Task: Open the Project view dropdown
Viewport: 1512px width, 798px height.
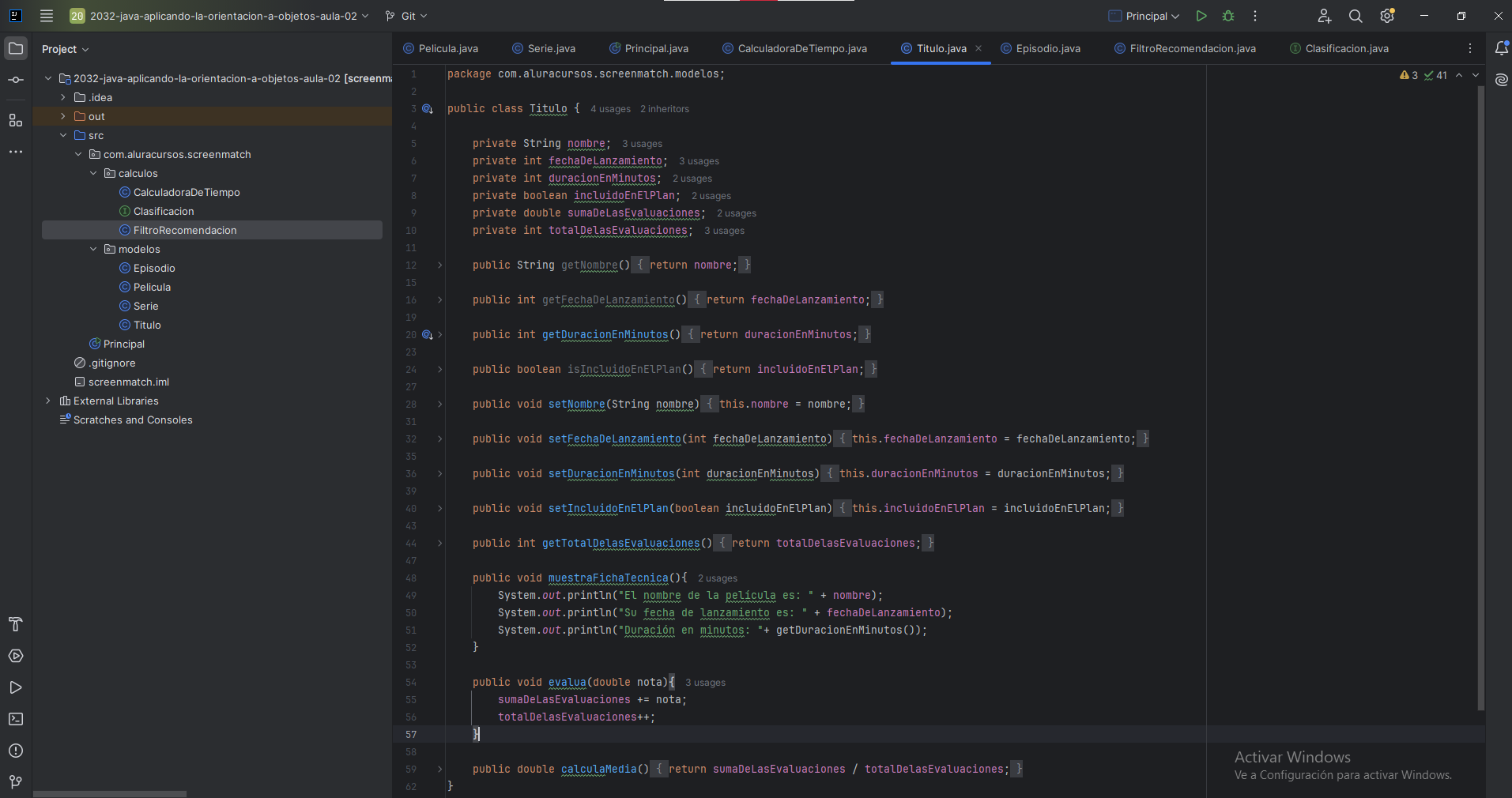Action: pos(66,49)
